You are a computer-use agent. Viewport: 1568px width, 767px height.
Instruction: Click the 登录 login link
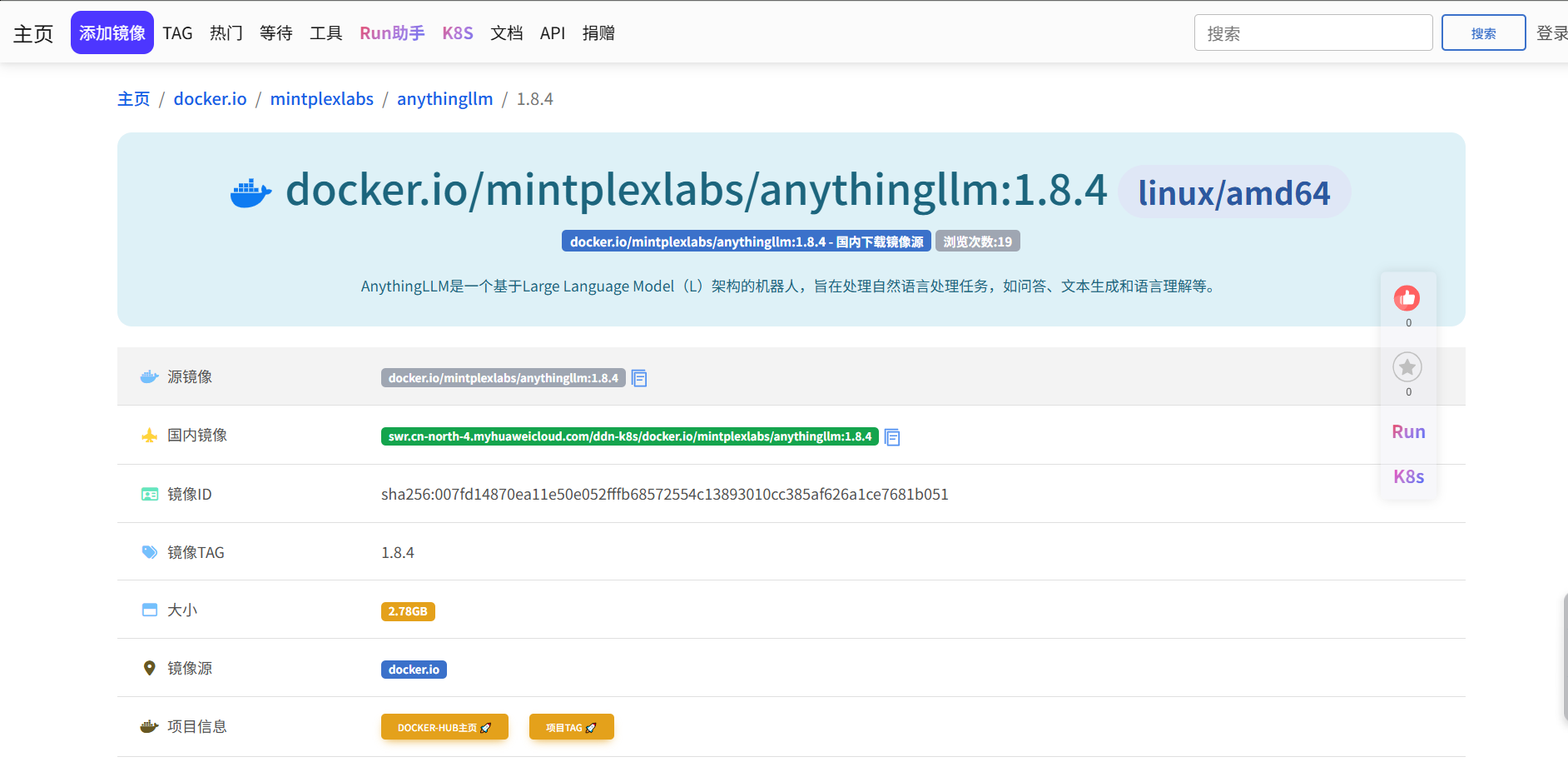click(x=1552, y=33)
